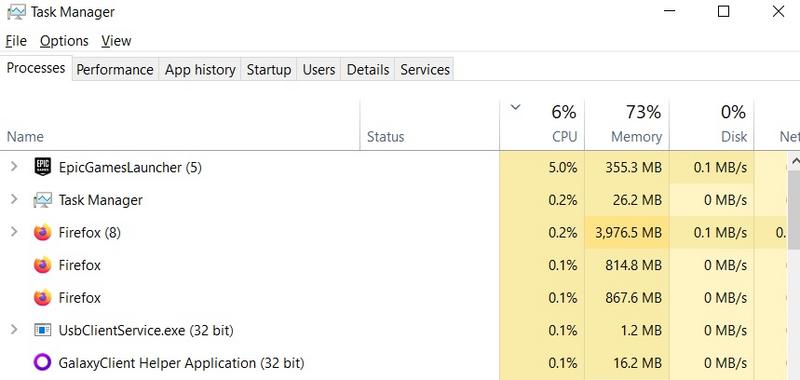Click the process list scrollbar up arrow
Screen dimensions: 800x380
pyautogui.click(x=794, y=162)
